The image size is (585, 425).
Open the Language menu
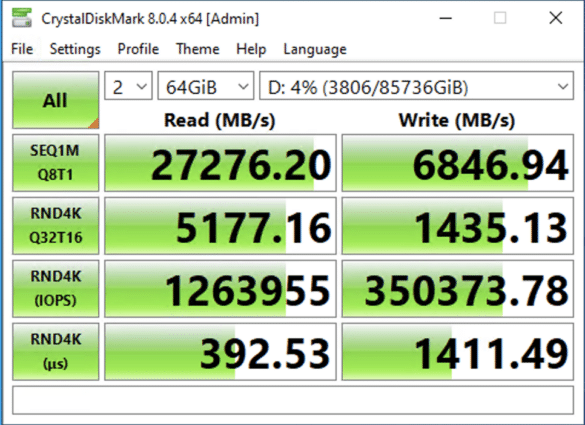tap(315, 49)
